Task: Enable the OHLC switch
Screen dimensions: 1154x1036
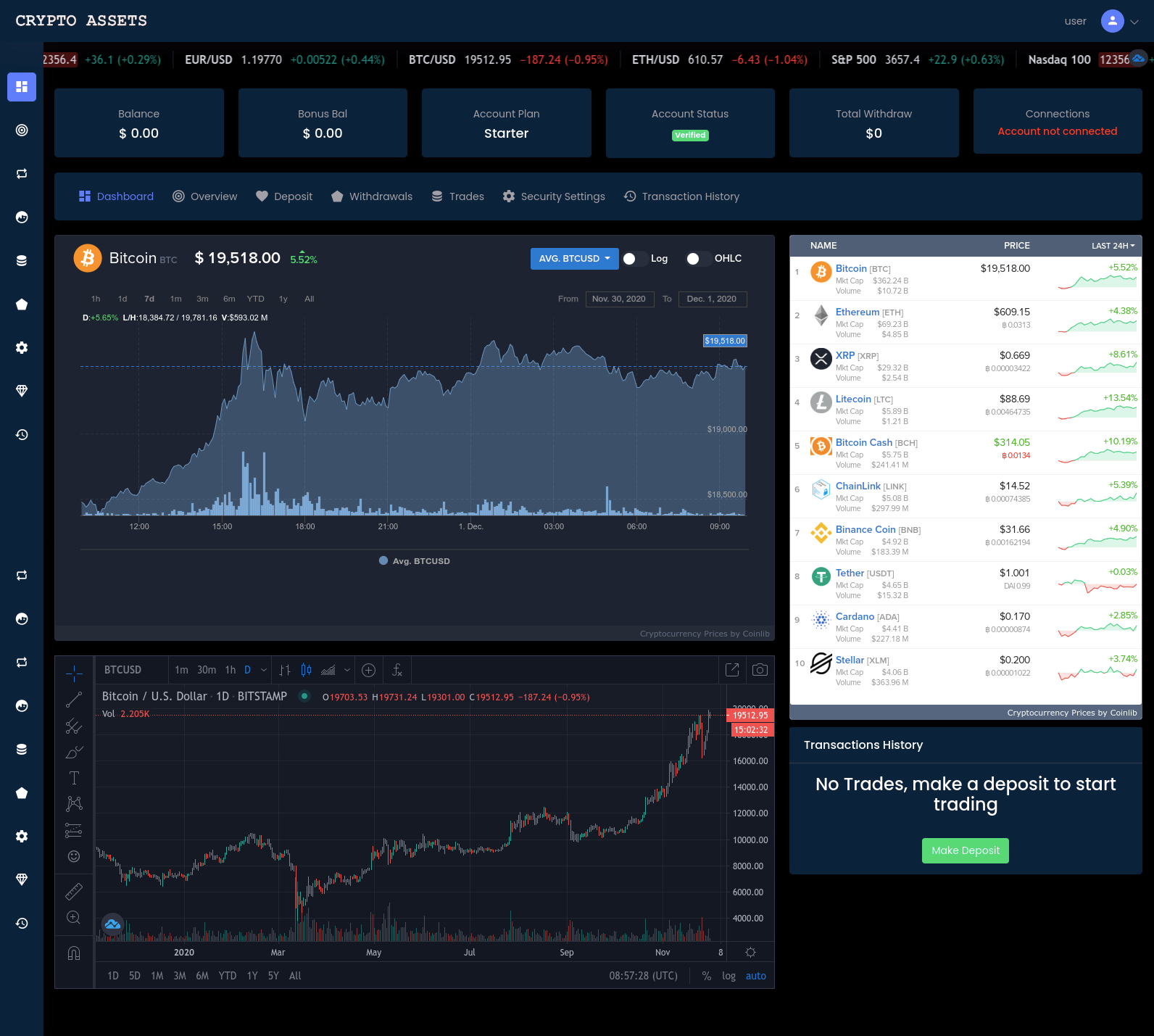Action: click(698, 259)
